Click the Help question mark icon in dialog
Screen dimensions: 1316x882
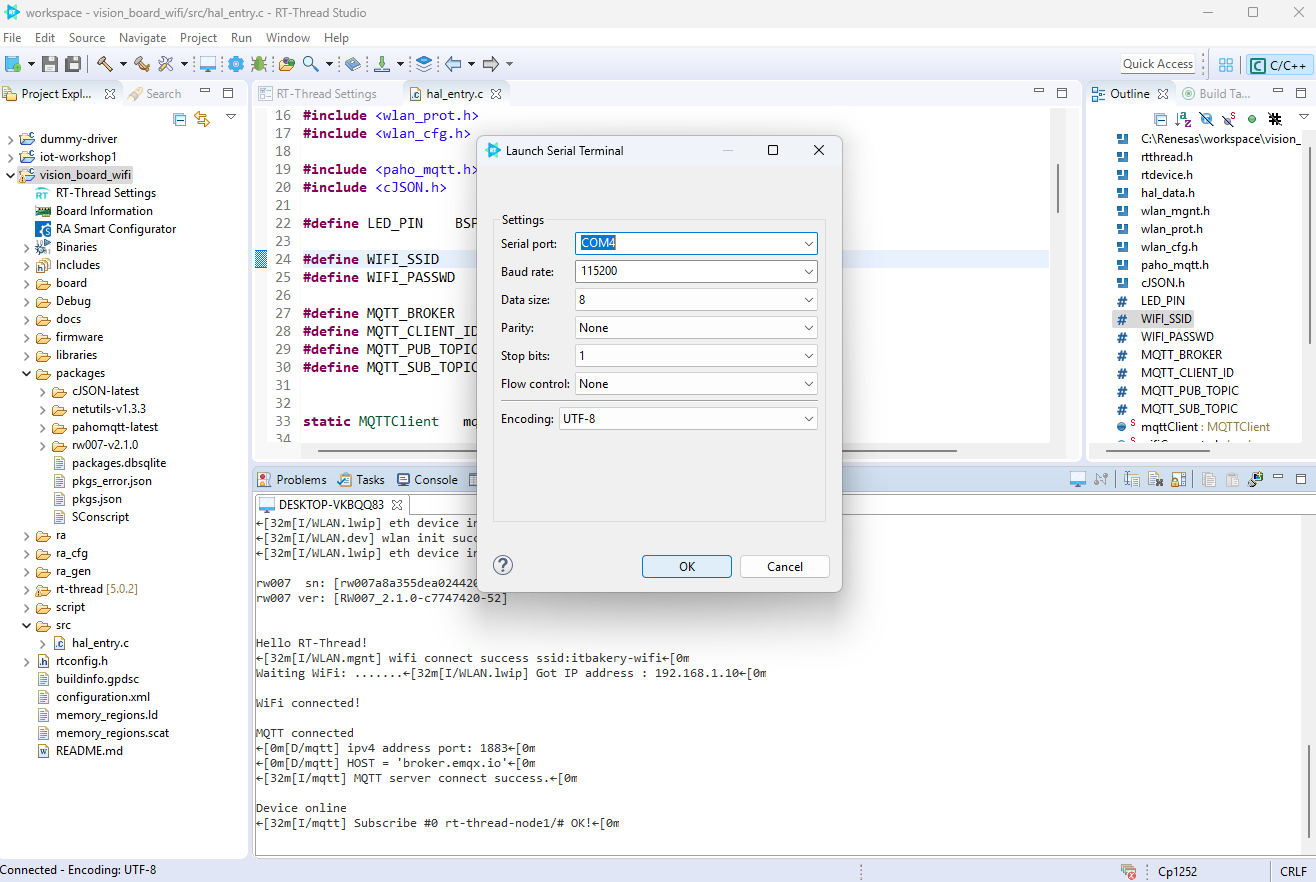point(504,566)
